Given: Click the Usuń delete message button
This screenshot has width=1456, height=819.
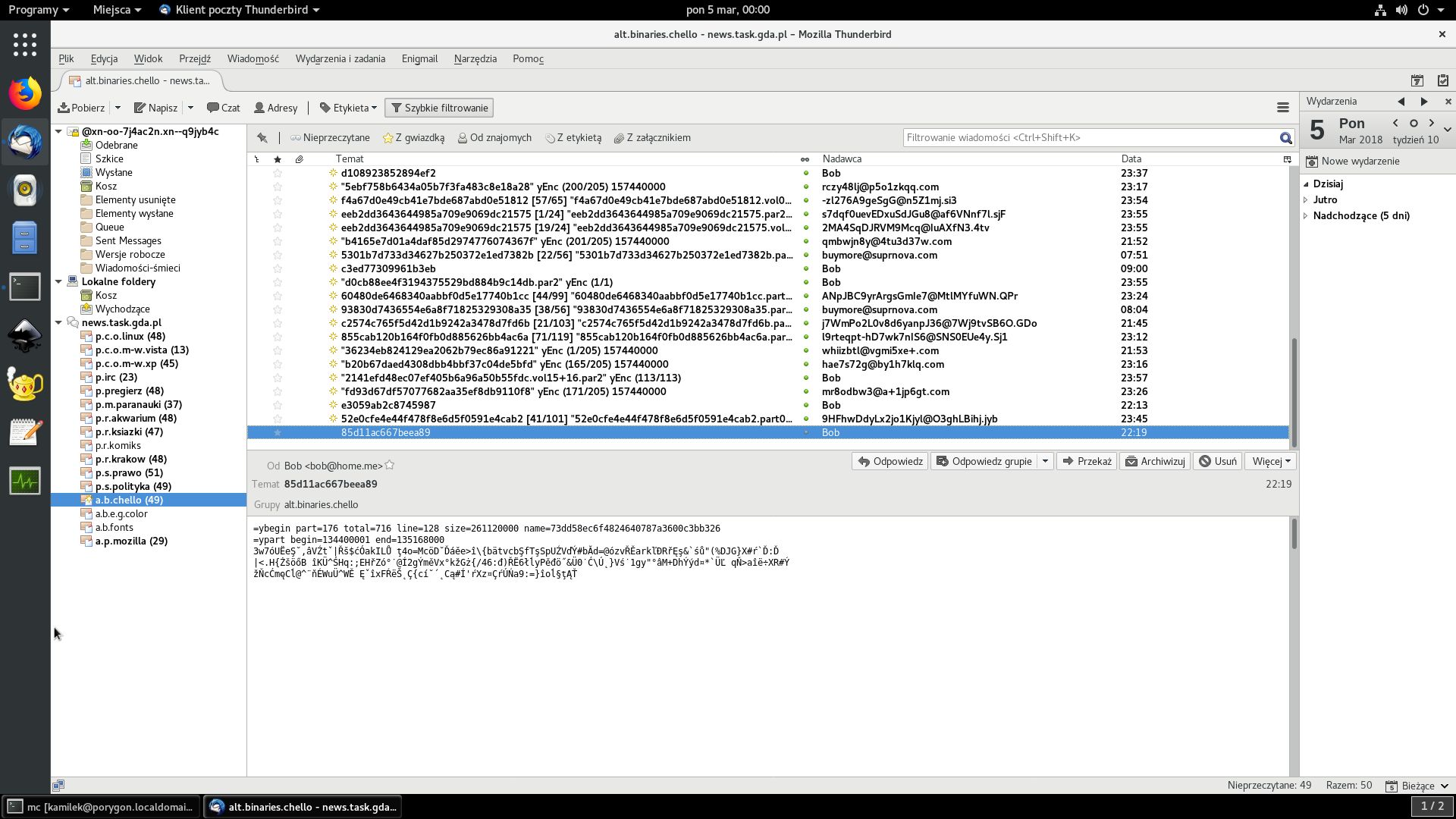Looking at the screenshot, I should [1217, 461].
